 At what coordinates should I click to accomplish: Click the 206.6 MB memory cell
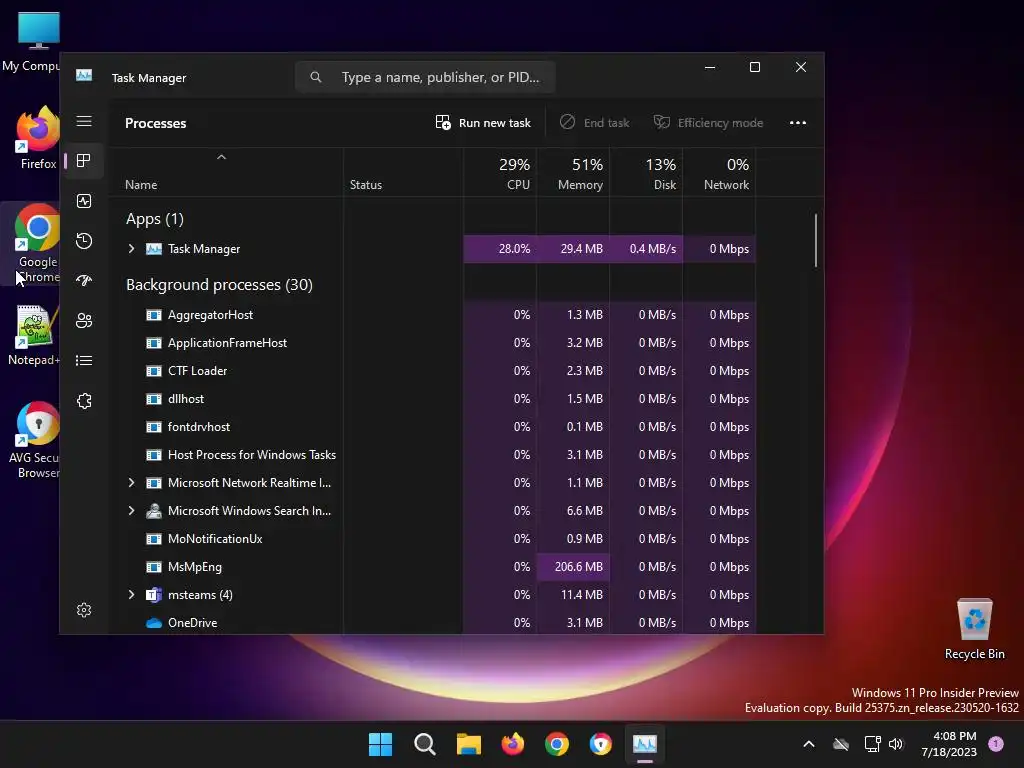click(573, 567)
